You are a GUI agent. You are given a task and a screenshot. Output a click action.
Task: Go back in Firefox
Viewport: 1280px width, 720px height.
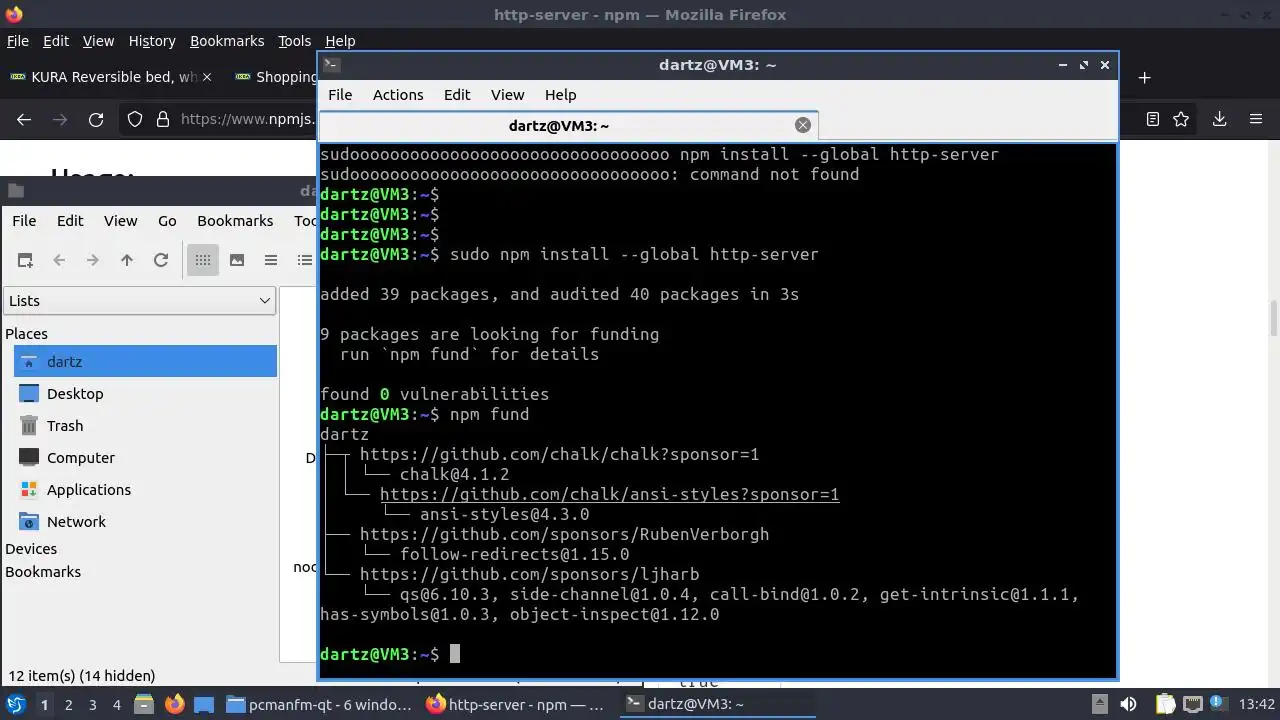tap(24, 119)
